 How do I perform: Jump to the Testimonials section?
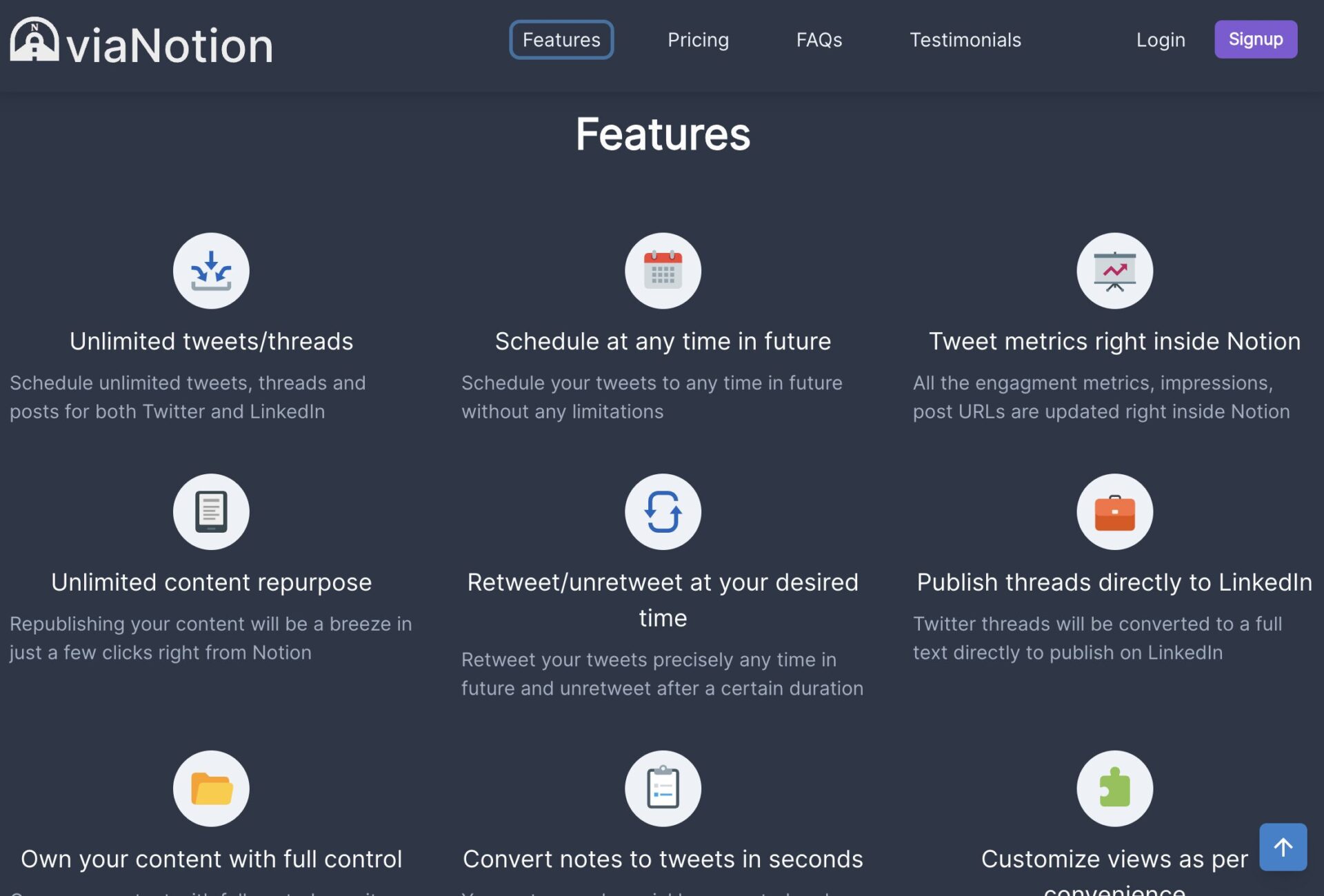coord(965,40)
